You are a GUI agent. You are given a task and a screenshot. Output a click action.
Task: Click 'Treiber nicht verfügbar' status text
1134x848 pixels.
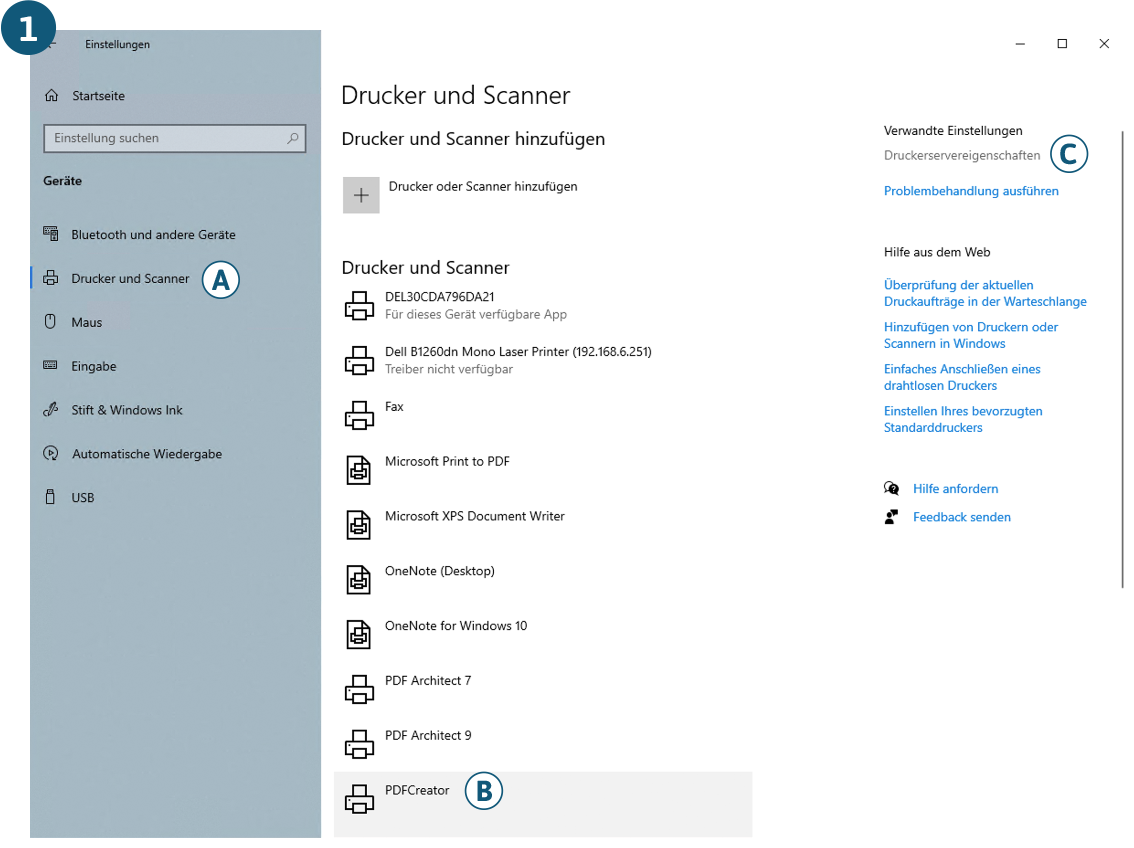tap(448, 369)
